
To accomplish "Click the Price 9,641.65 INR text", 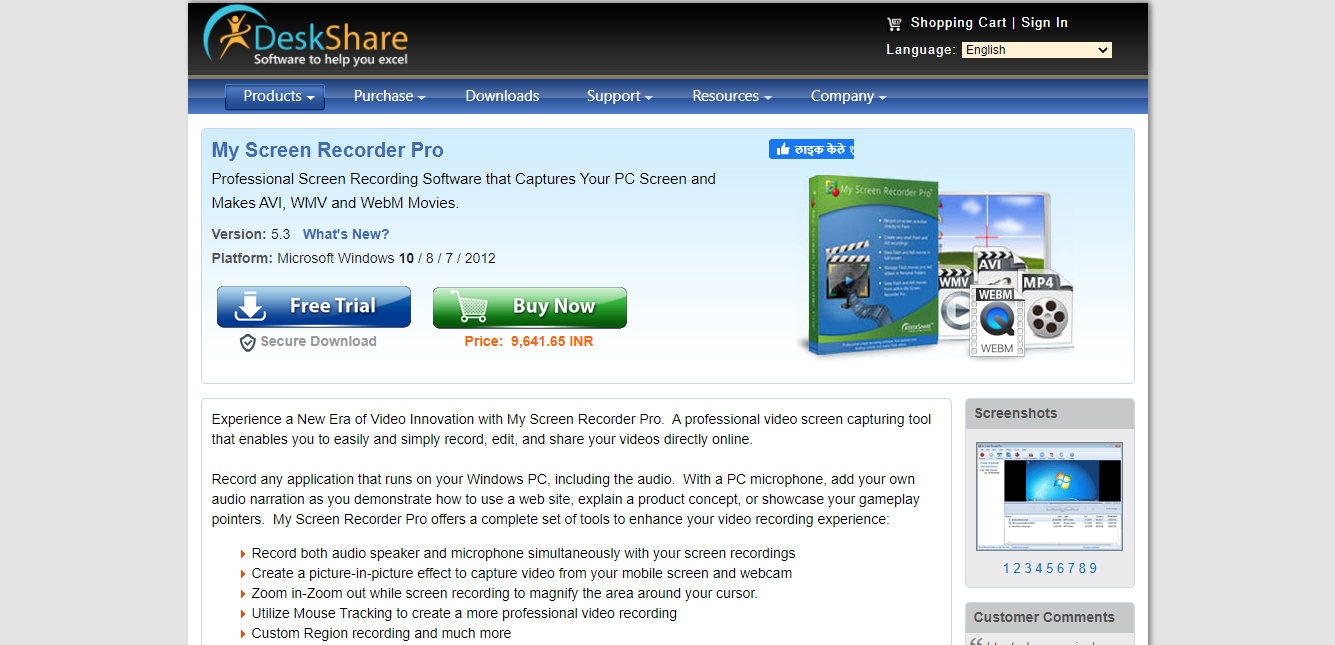I will tap(529, 341).
